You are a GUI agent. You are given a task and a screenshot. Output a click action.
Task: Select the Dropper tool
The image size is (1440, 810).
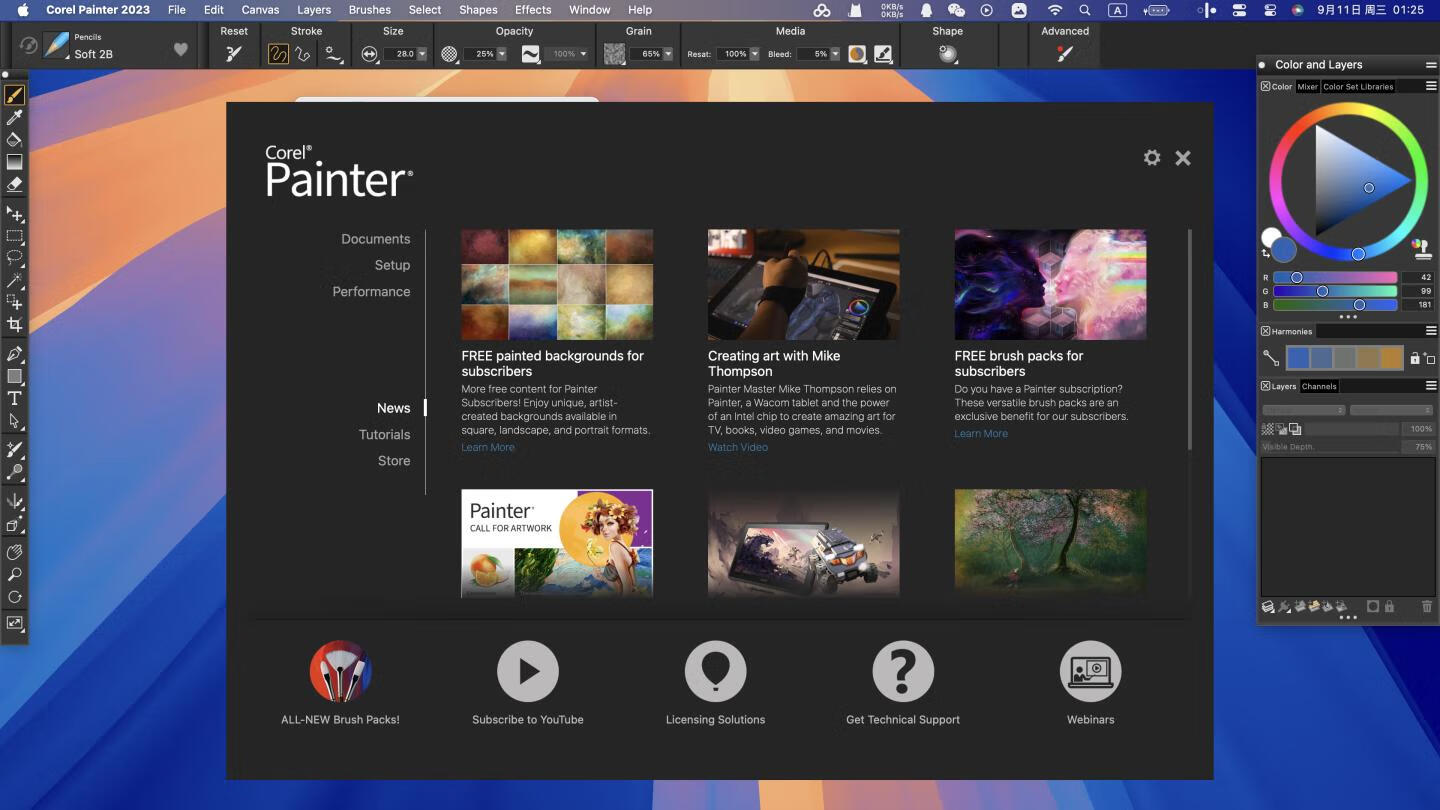[x=14, y=118]
